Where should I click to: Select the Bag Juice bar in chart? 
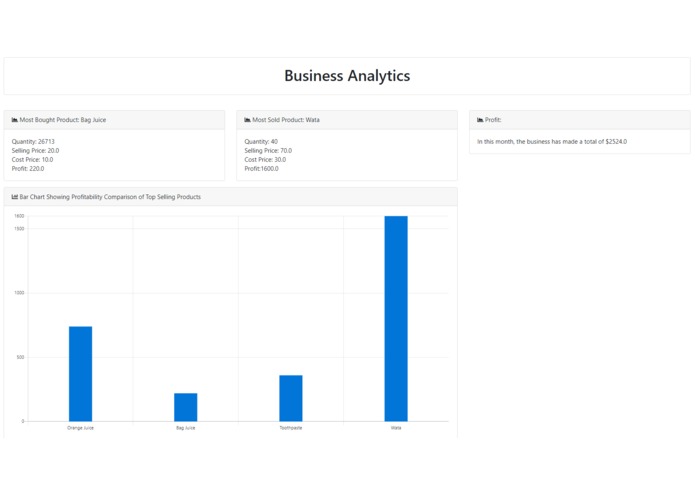186,407
